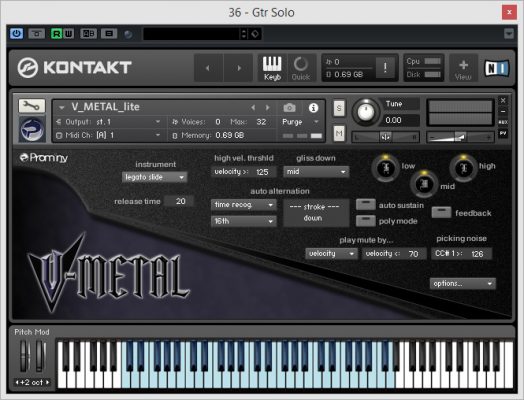The width and height of the screenshot is (524, 400).
Task: Shift keyboard octave up with right arrow
Action: pyautogui.click(x=47, y=382)
